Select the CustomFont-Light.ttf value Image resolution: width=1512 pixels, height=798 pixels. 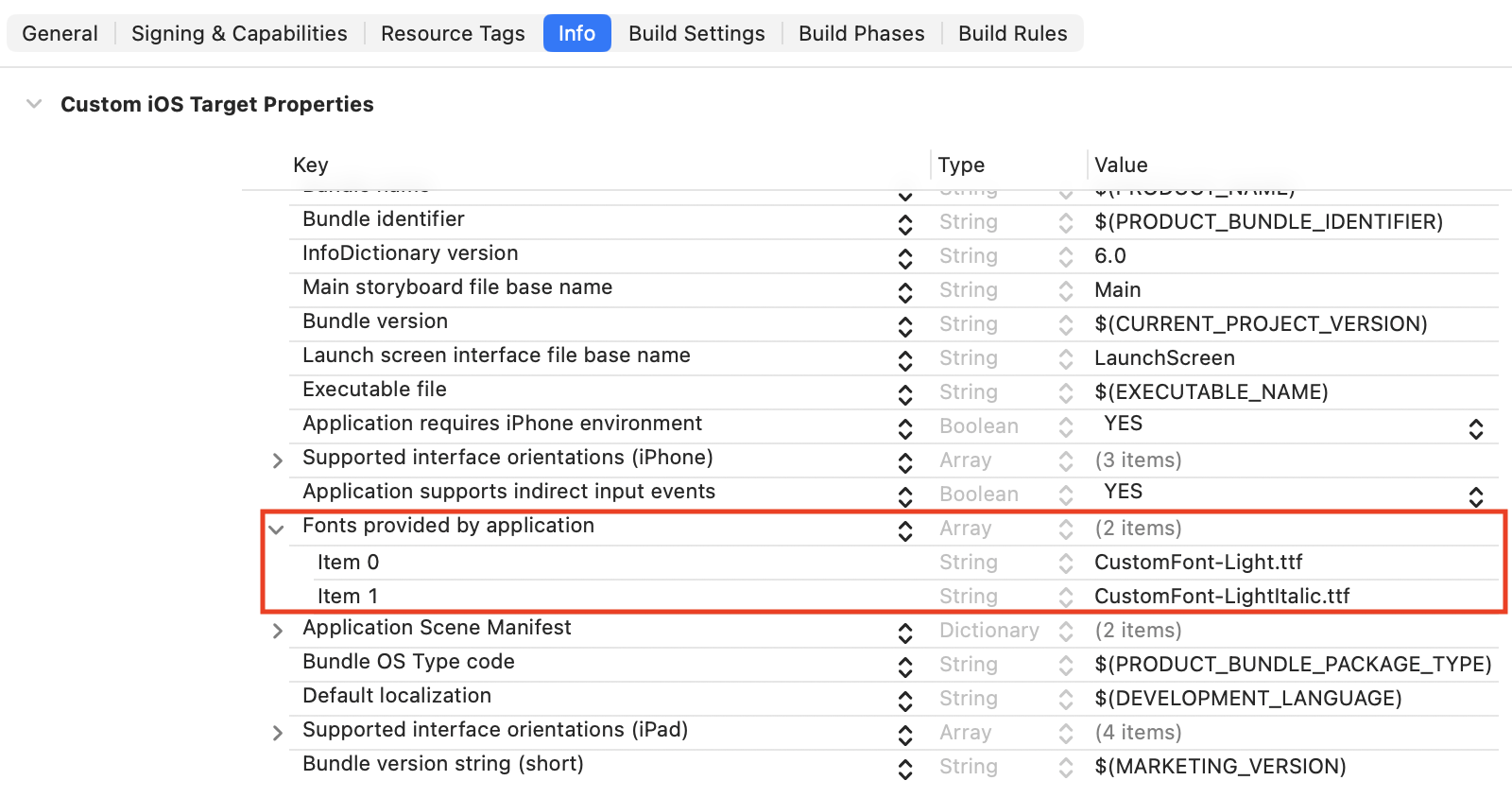[x=1198, y=563]
